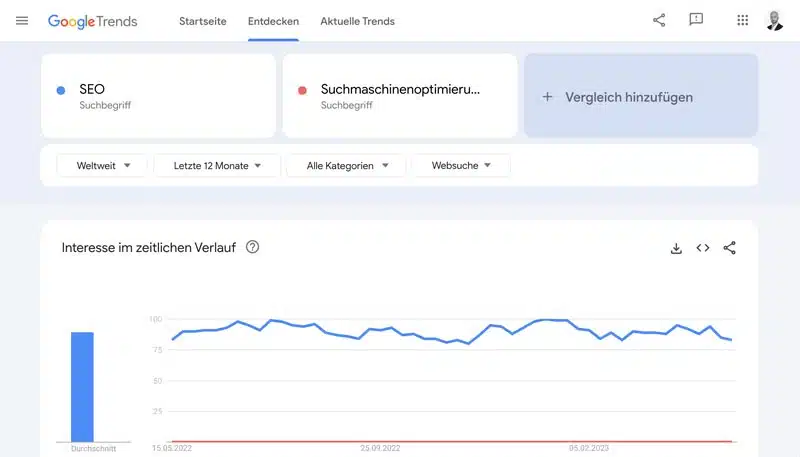Open the user account avatar
The height and width of the screenshot is (457, 800).
click(x=774, y=21)
